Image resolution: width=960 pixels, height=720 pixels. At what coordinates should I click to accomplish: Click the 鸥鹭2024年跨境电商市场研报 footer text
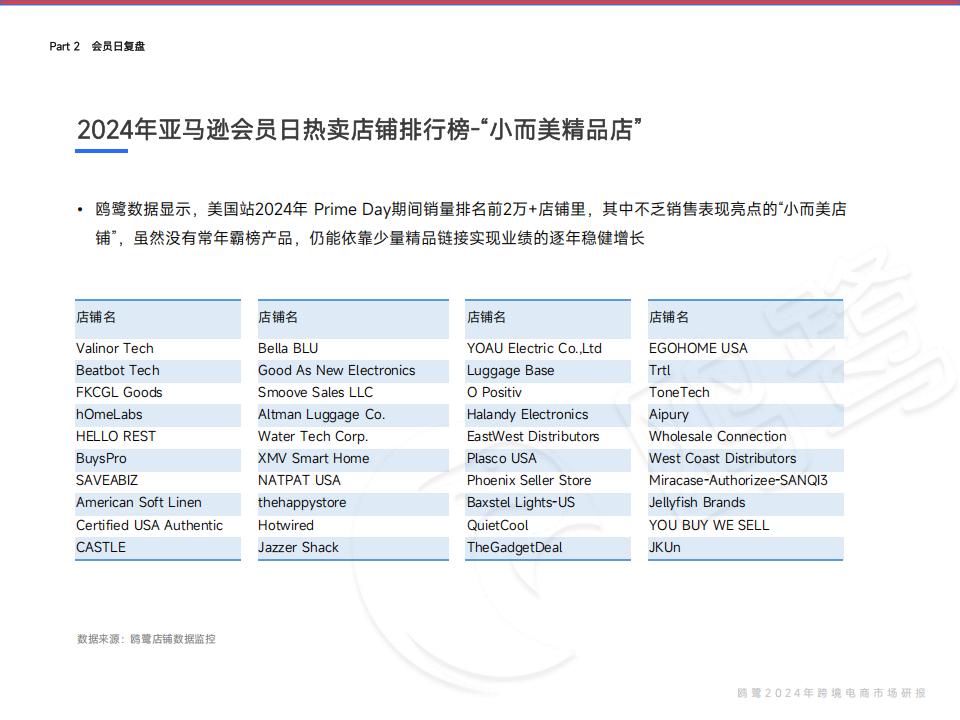pos(831,693)
